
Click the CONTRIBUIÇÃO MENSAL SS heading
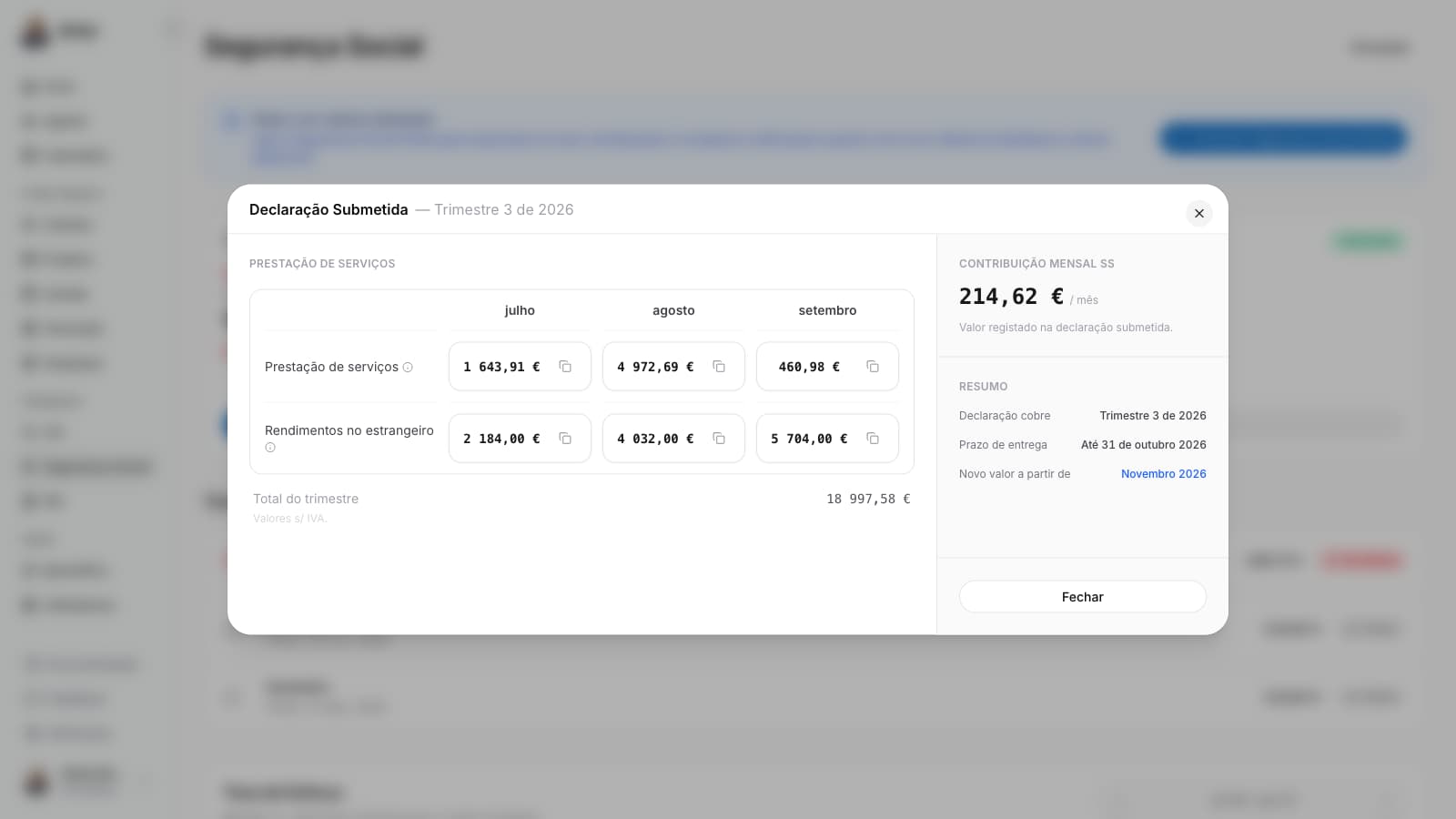coord(1036,264)
